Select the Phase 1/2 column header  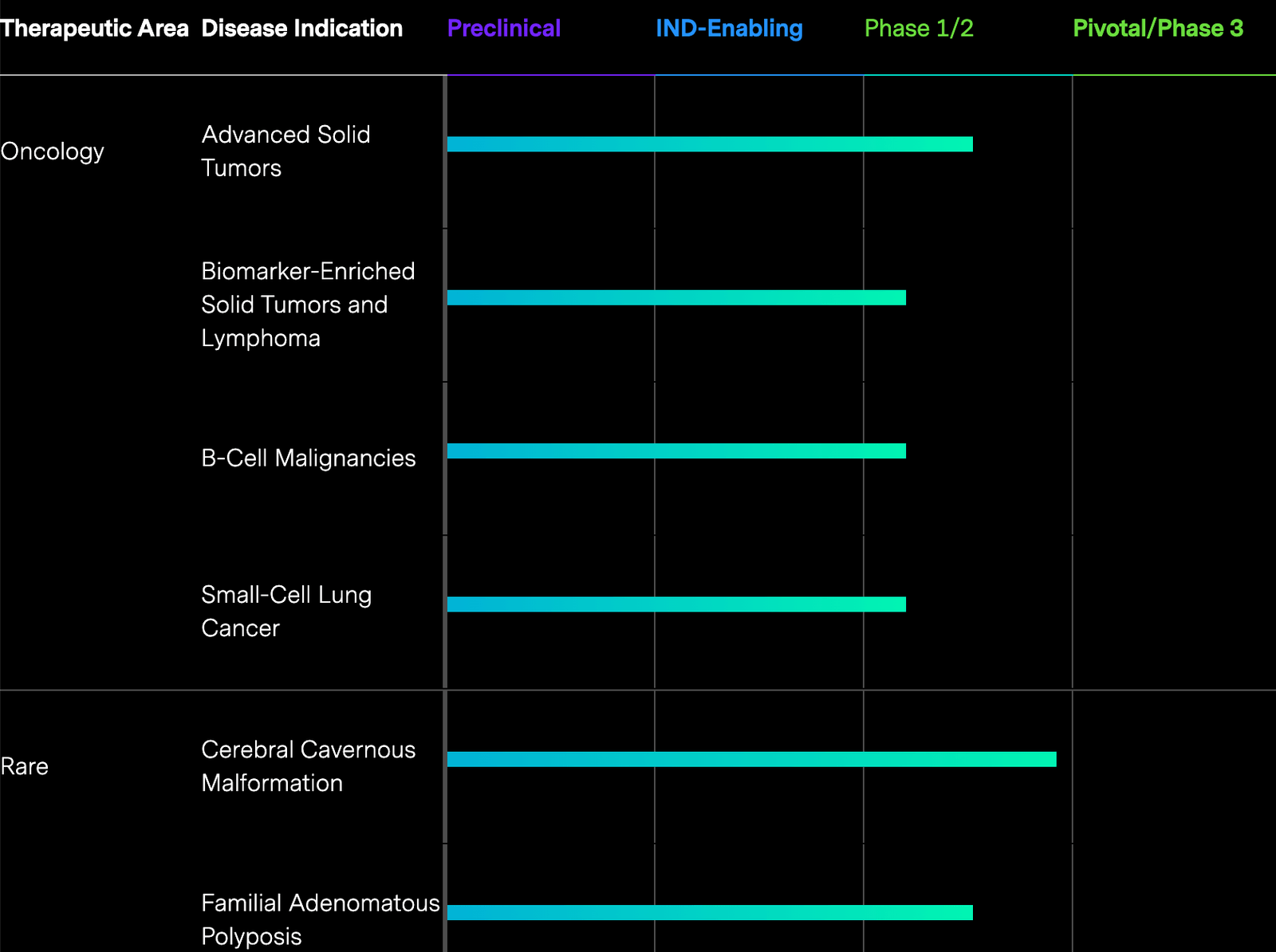pyautogui.click(x=919, y=28)
